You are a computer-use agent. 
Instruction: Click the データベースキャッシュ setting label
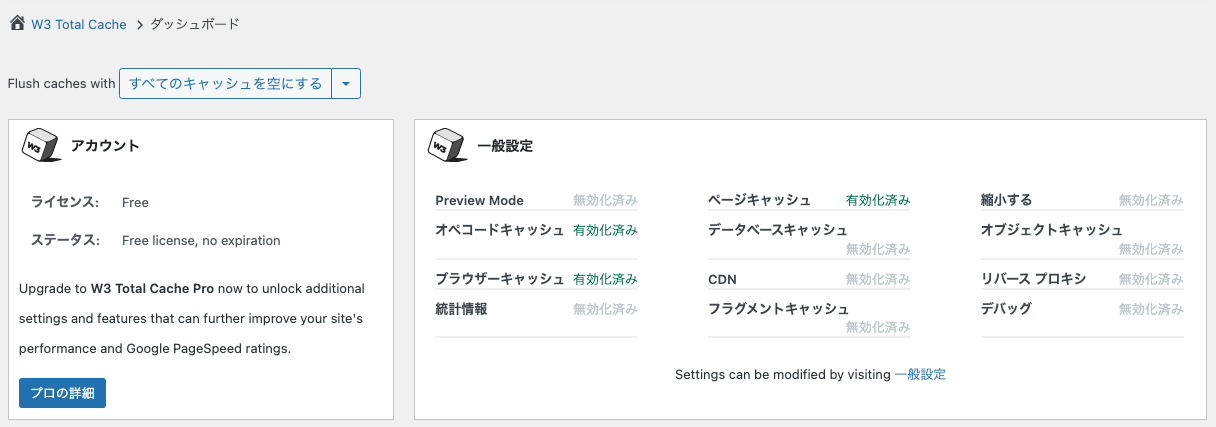[777, 230]
